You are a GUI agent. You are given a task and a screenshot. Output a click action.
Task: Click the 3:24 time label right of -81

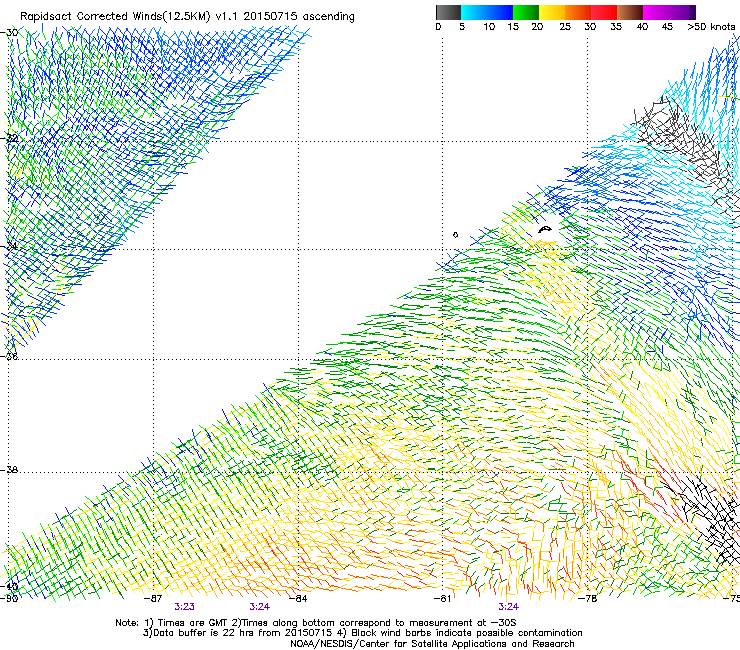tap(508, 607)
